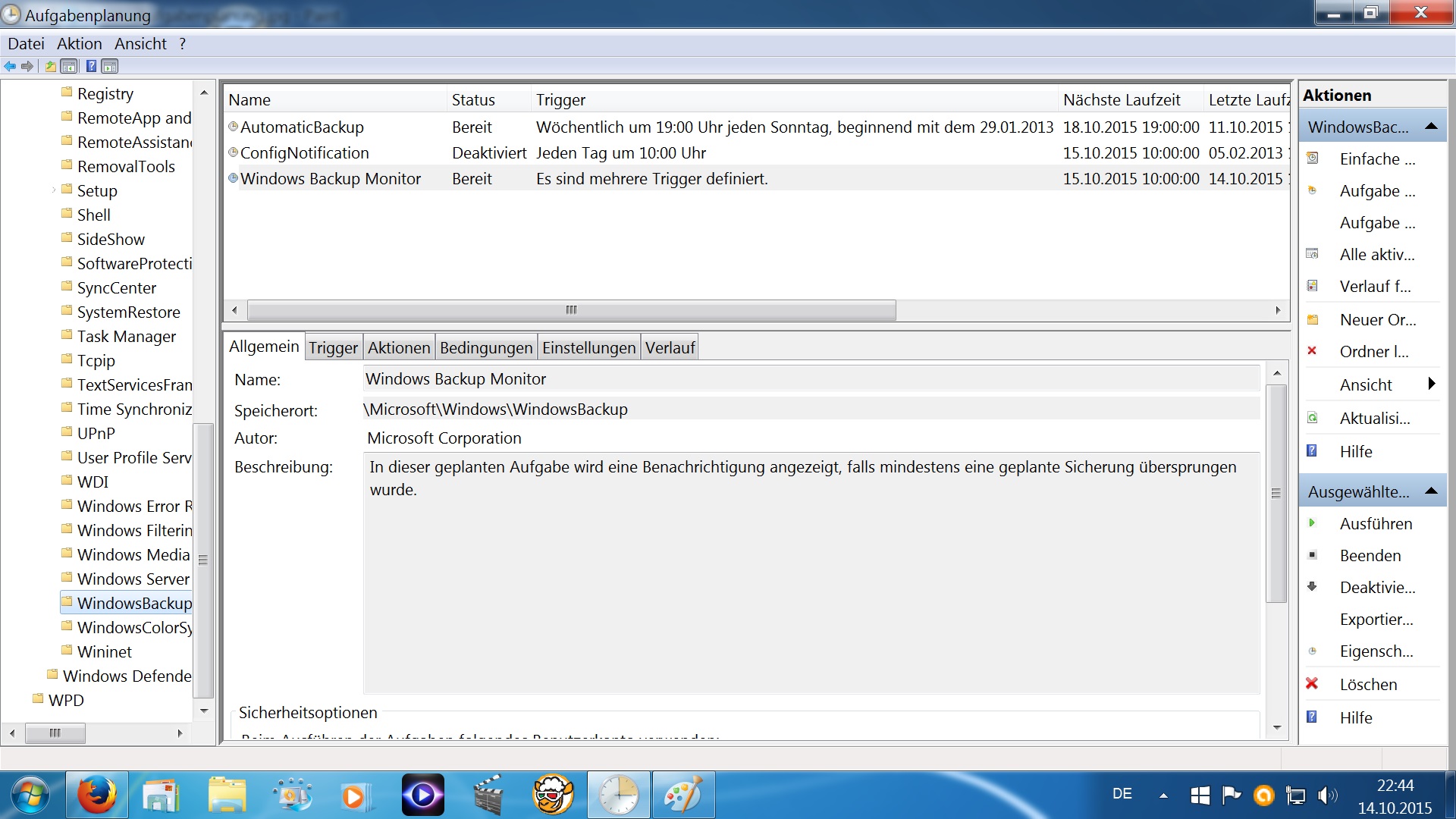This screenshot has height=819, width=1456.
Task: Click the folder Up One Level toolbar icon
Action: coord(50,67)
